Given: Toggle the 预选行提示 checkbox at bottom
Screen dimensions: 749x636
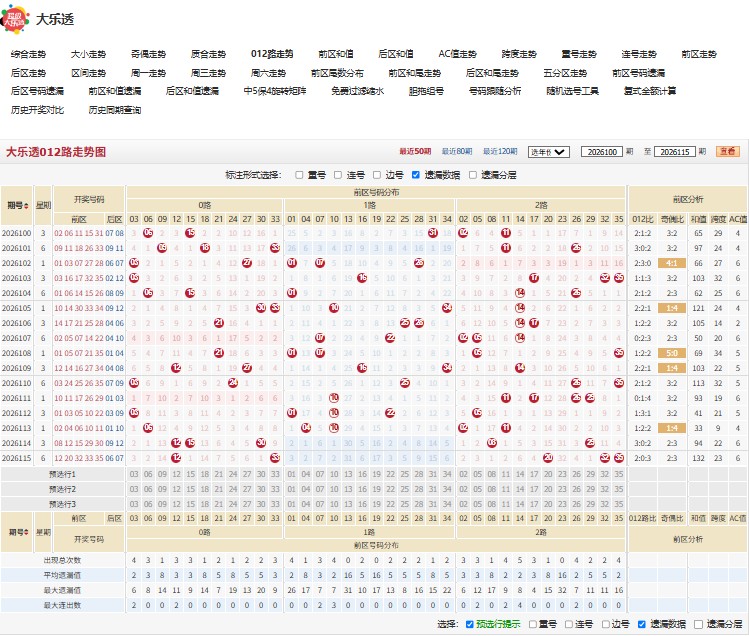Looking at the screenshot, I should (x=470, y=624).
